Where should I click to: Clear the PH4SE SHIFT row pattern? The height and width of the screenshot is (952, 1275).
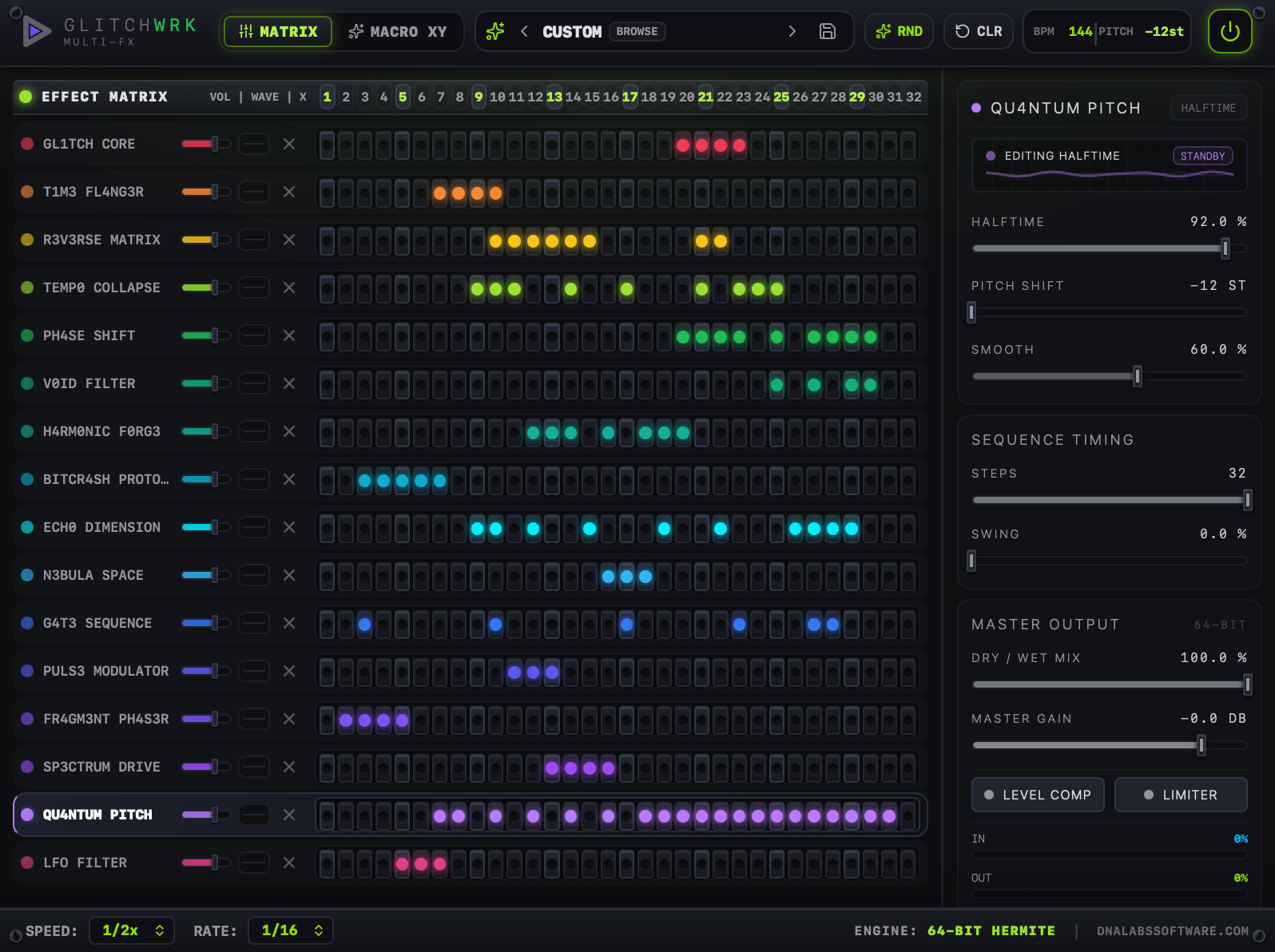tap(289, 335)
